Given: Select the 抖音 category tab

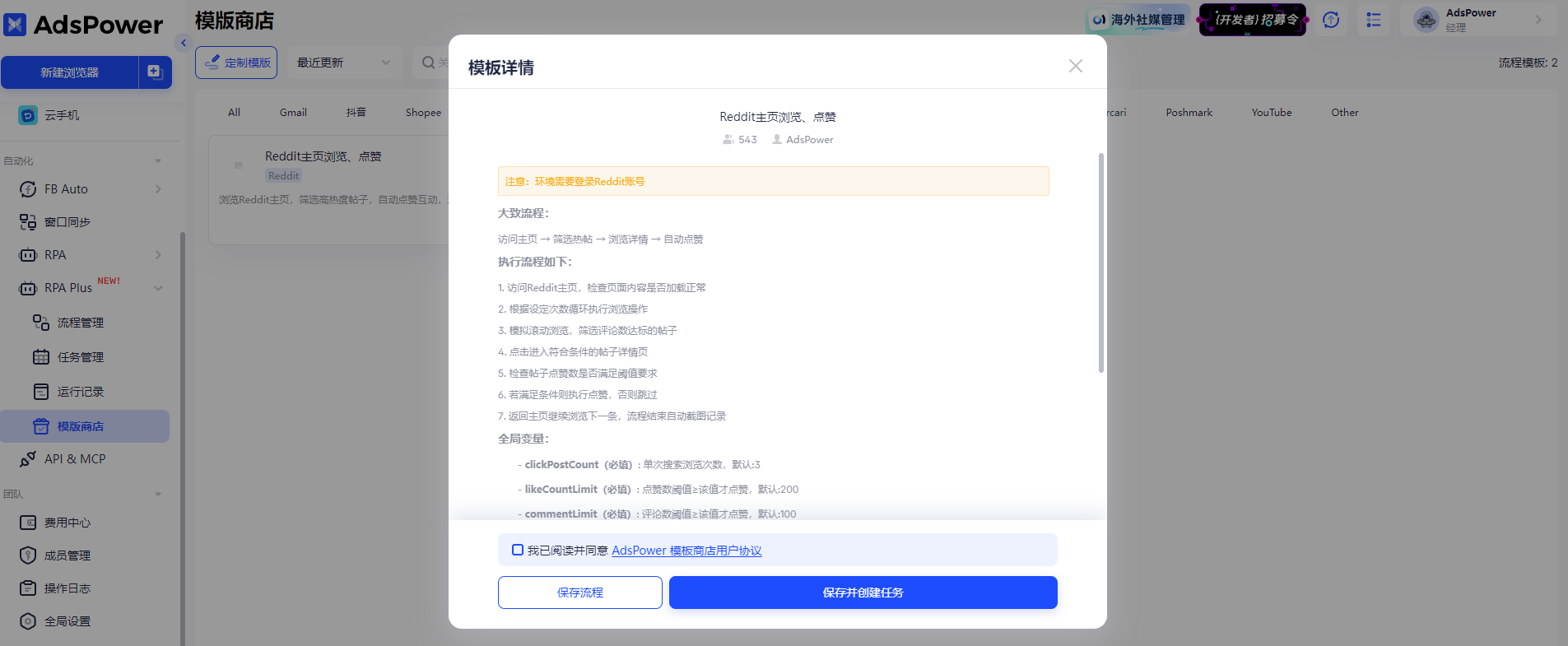Looking at the screenshot, I should click(x=356, y=113).
